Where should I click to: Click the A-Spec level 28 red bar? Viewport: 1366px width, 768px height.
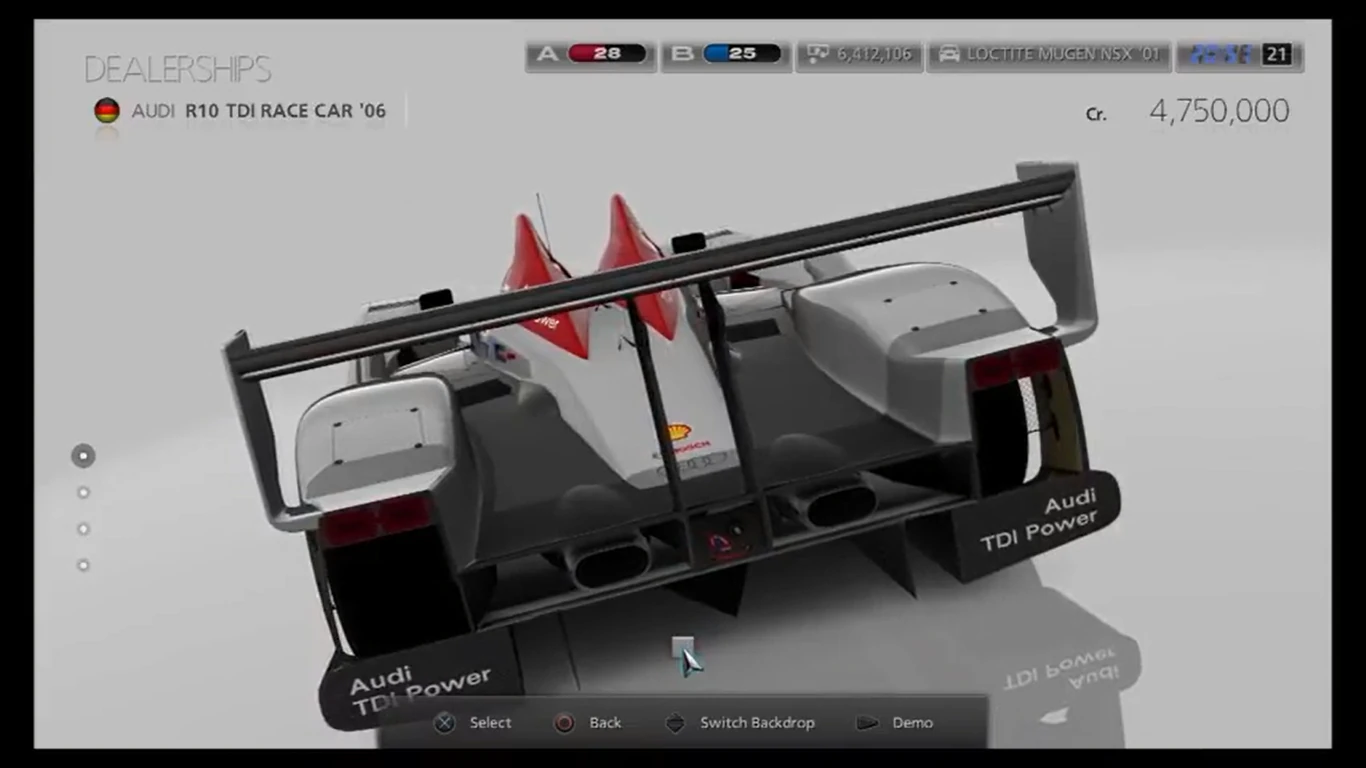(x=607, y=54)
